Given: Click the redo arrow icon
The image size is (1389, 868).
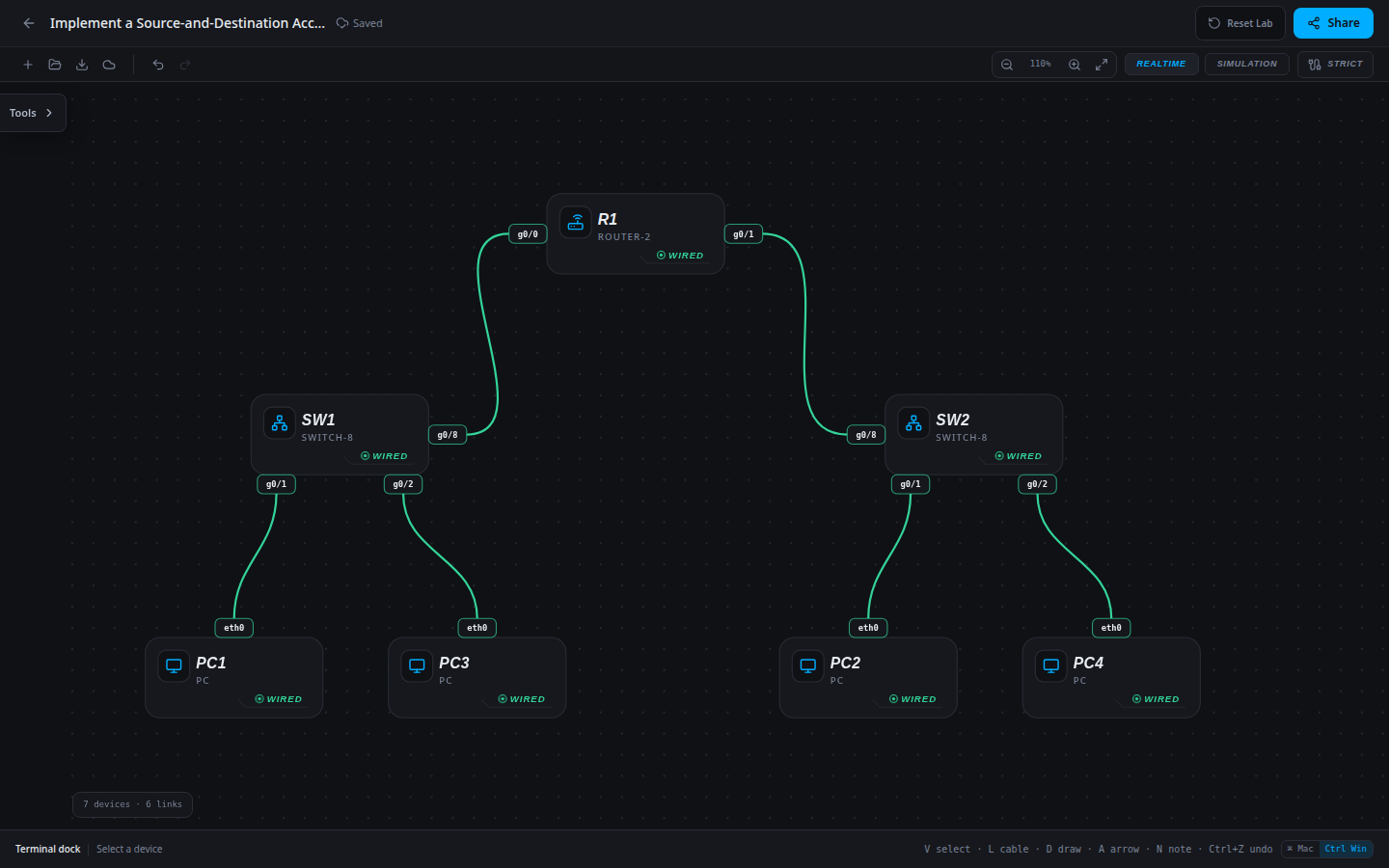Looking at the screenshot, I should [x=185, y=65].
